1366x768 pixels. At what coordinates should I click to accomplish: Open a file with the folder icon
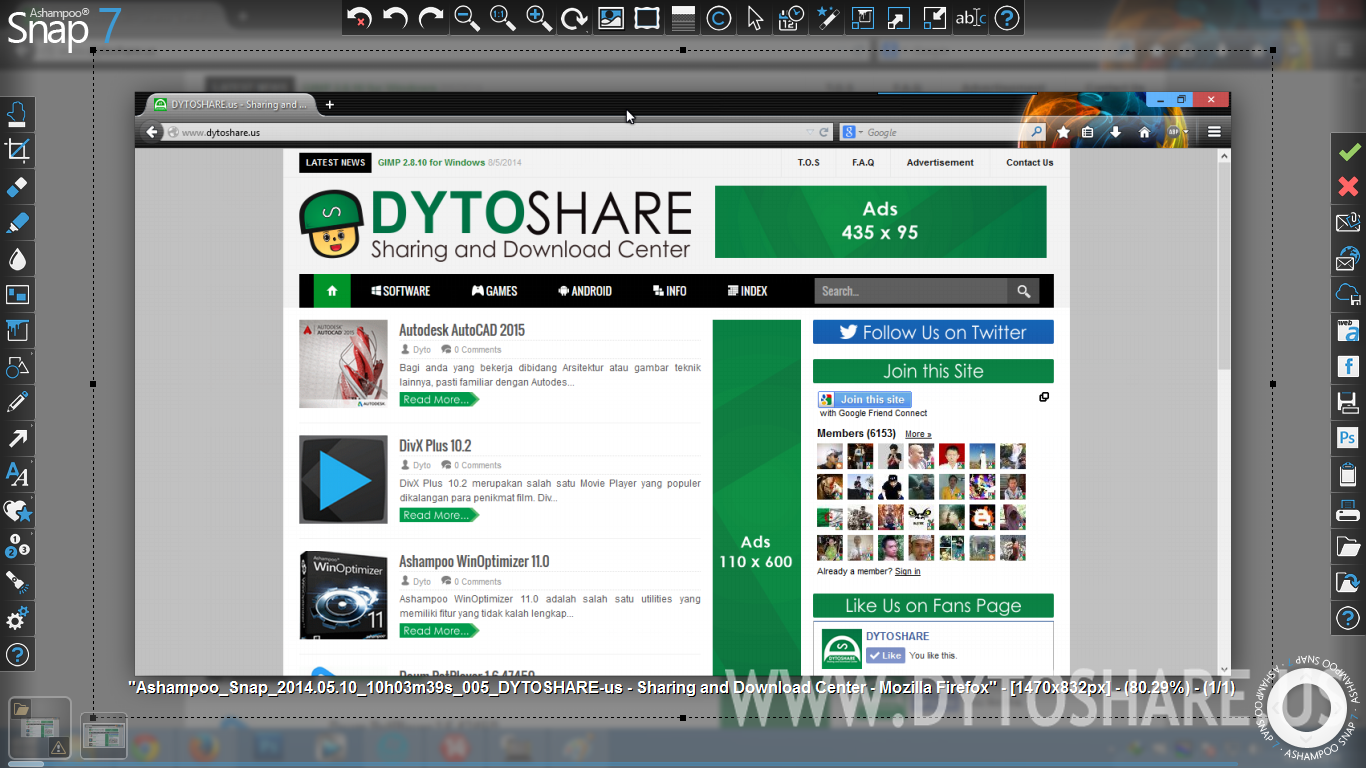coord(1349,547)
